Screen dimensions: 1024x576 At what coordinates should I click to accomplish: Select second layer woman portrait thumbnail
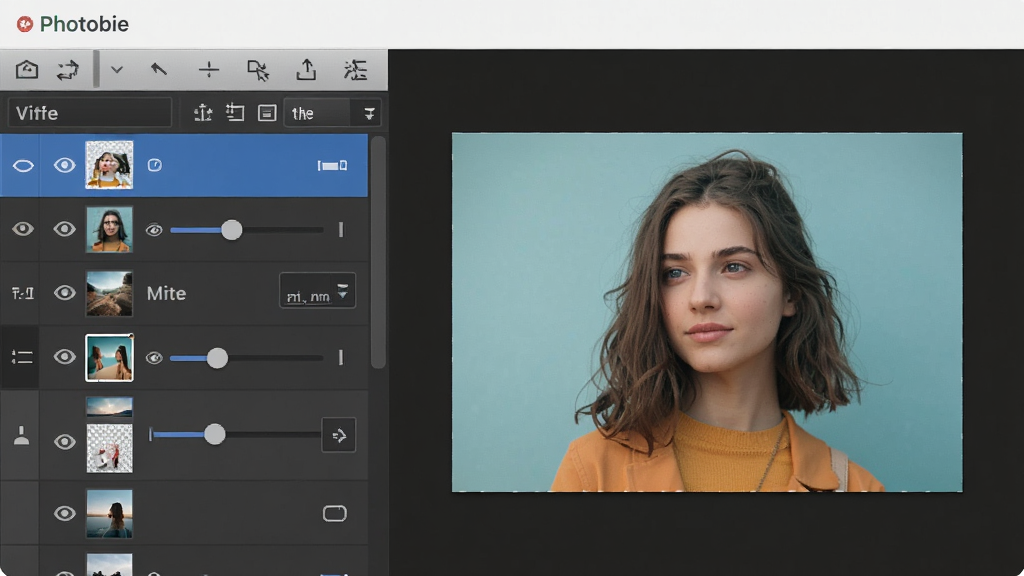109,229
